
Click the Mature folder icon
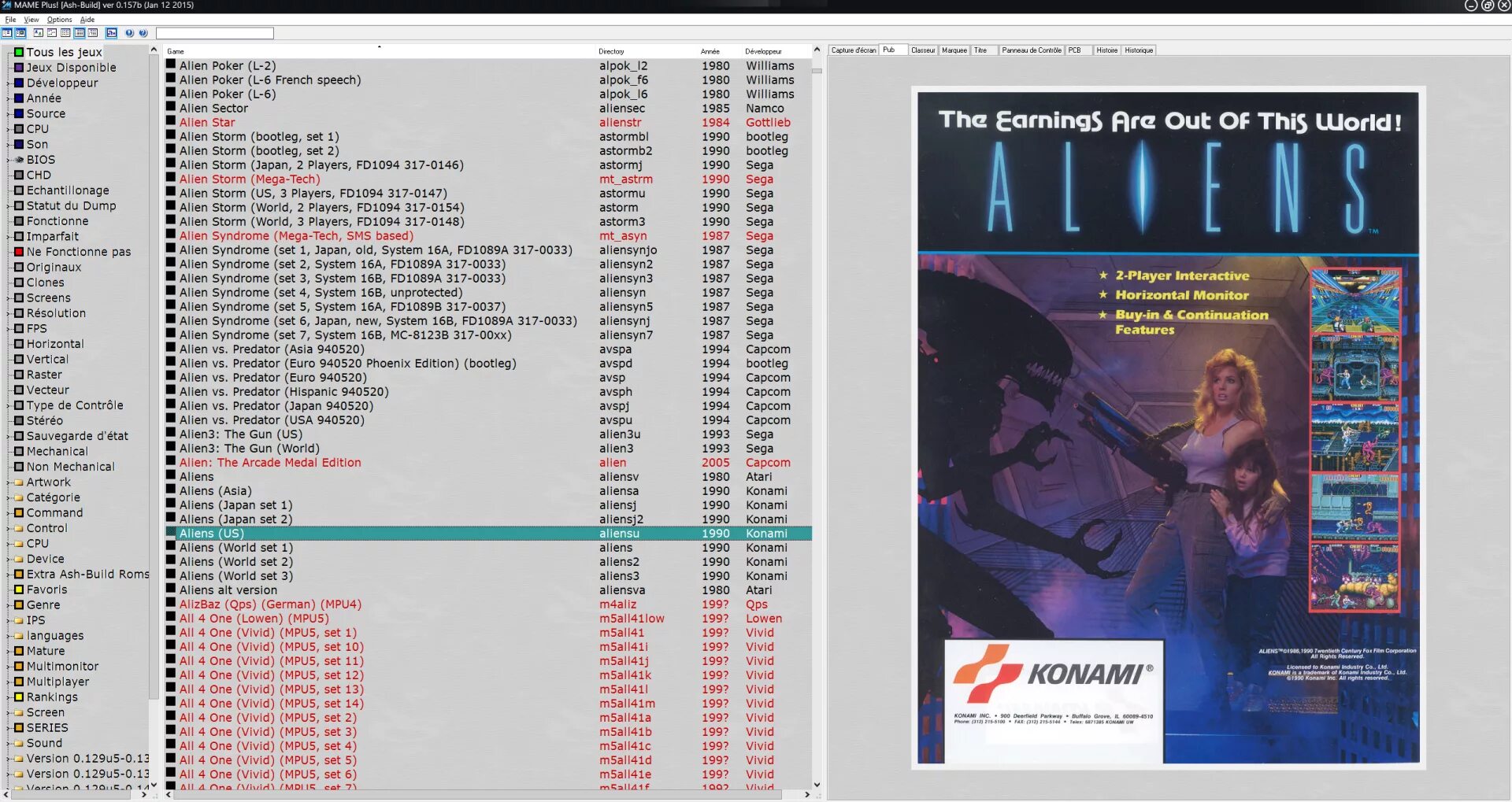click(x=19, y=651)
